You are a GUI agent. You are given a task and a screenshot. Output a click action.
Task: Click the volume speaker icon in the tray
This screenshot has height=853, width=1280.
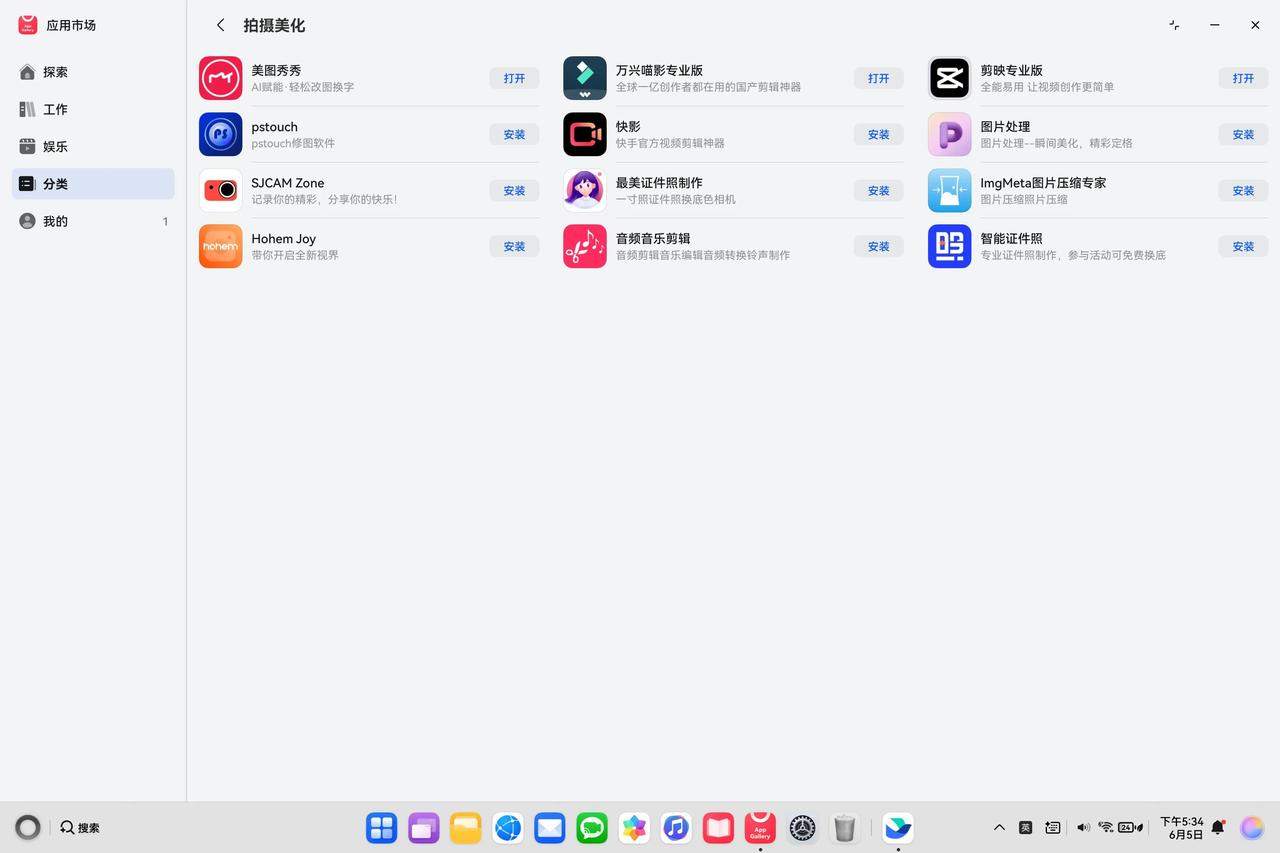click(x=1083, y=828)
